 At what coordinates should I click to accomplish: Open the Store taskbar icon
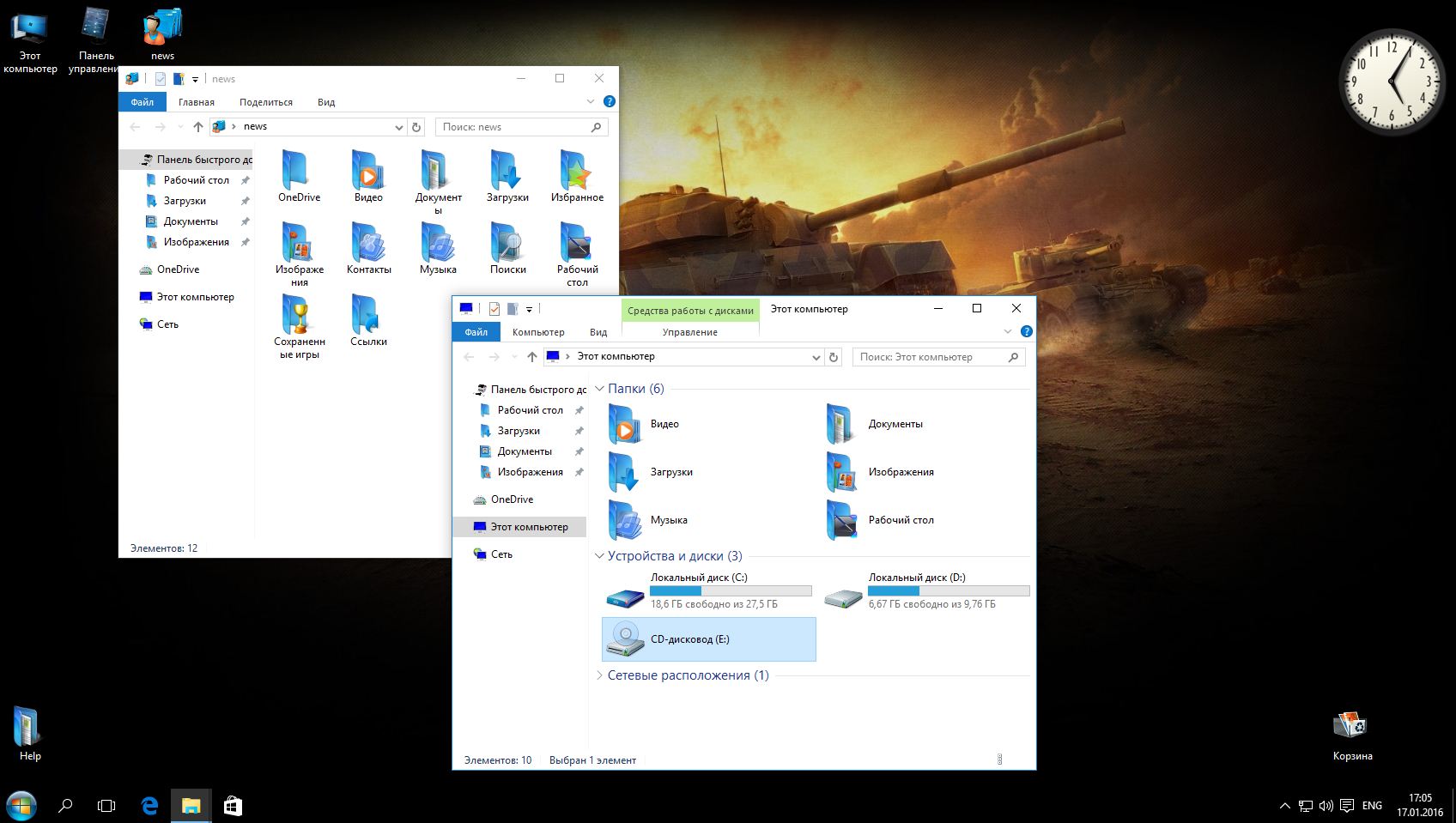(233, 806)
